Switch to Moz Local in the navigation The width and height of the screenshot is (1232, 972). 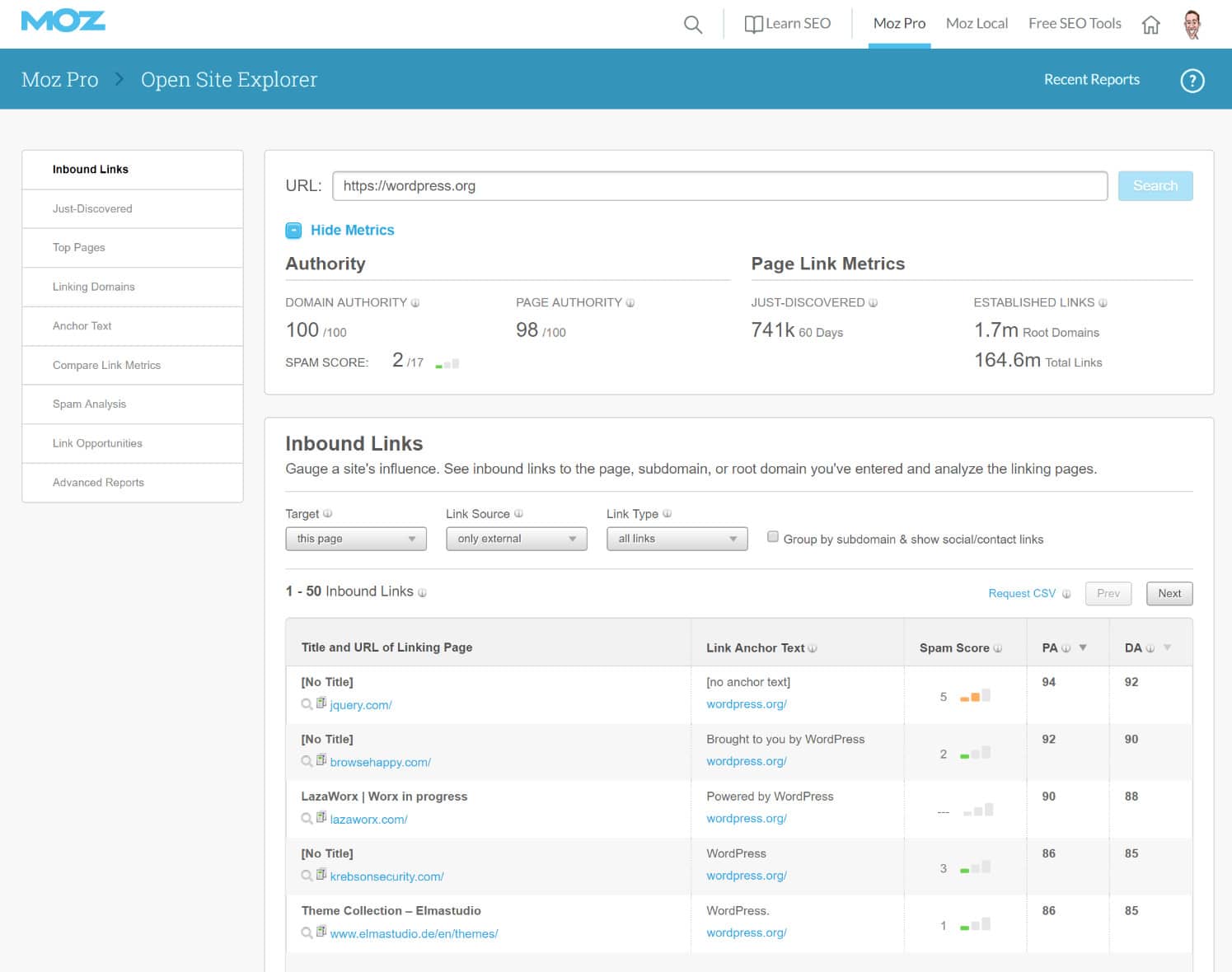977,23
